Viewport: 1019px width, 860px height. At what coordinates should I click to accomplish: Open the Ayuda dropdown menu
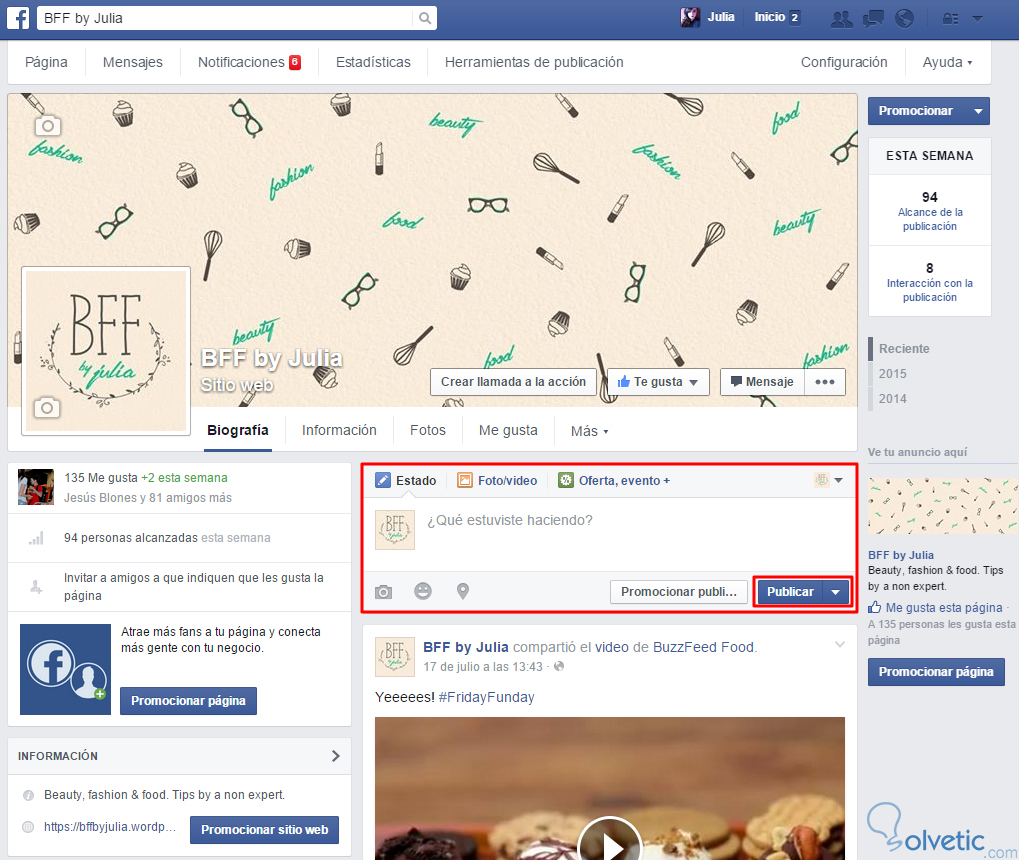point(947,62)
